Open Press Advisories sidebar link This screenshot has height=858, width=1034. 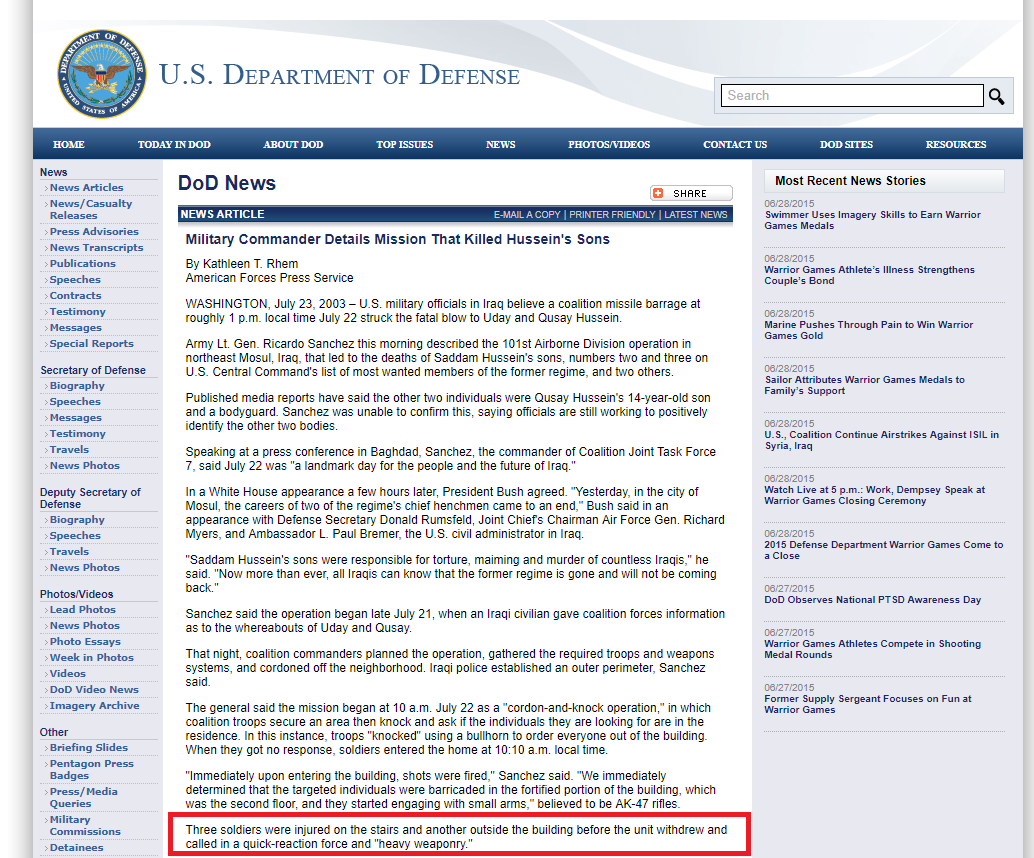pos(94,231)
